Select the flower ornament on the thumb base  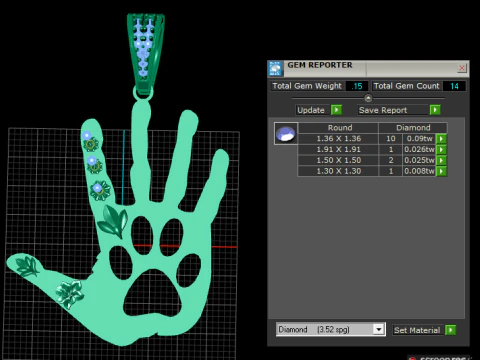pyautogui.click(x=69, y=294)
